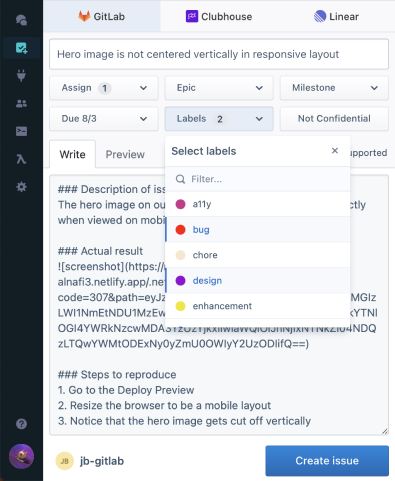The height and width of the screenshot is (481, 395).
Task: Switch to the GitLab tab
Action: click(102, 16)
